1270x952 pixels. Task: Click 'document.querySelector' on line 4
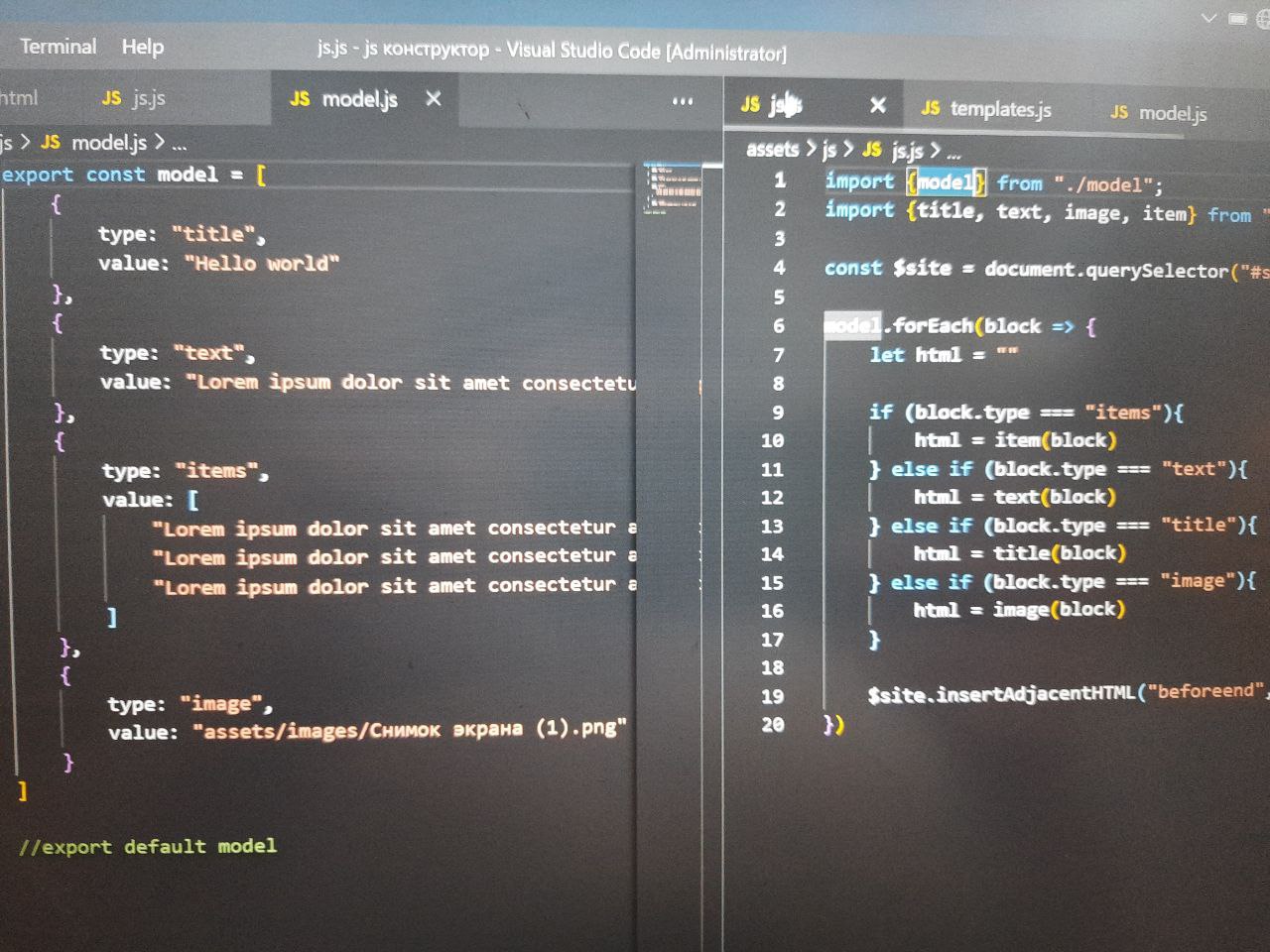tap(1106, 271)
